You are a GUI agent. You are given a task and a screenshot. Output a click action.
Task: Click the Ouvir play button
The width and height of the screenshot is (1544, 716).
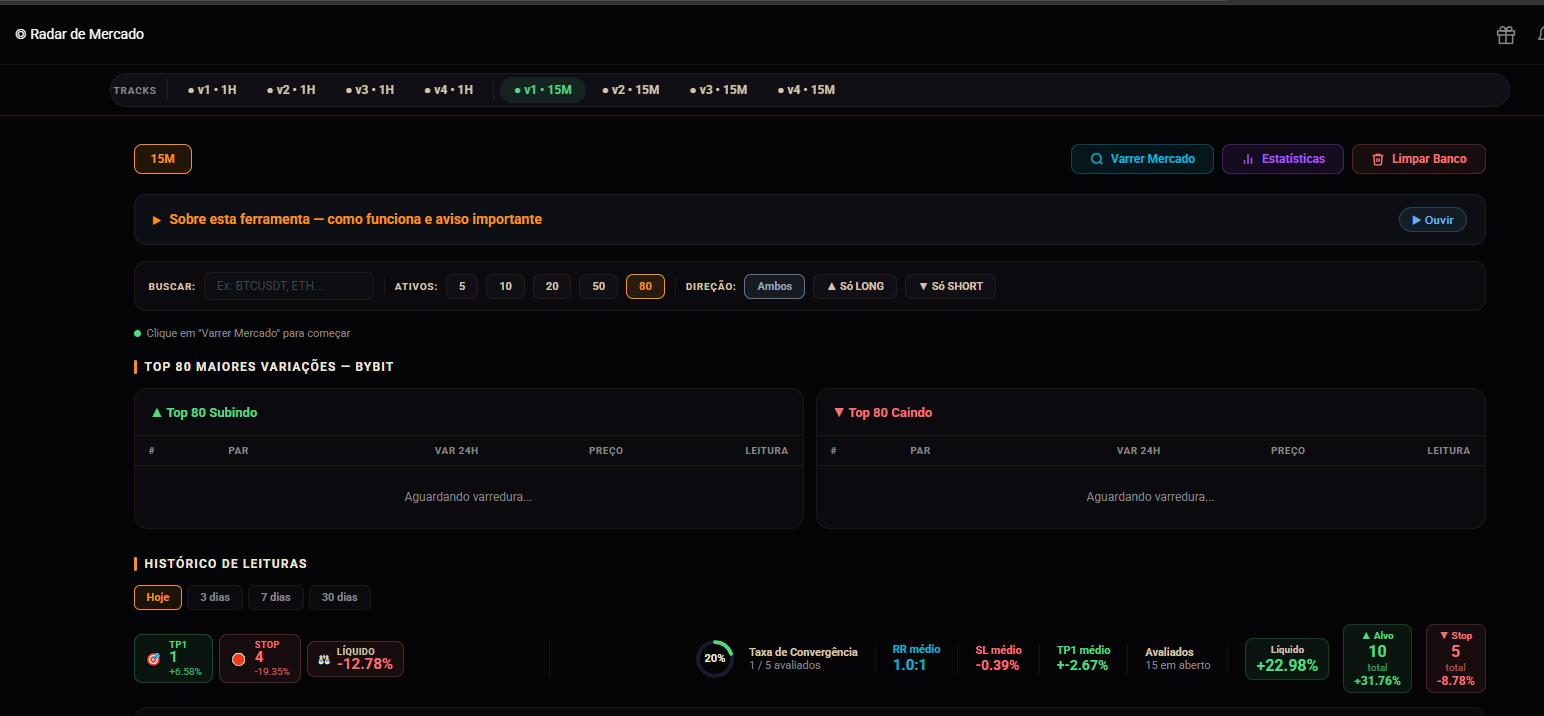point(1433,220)
